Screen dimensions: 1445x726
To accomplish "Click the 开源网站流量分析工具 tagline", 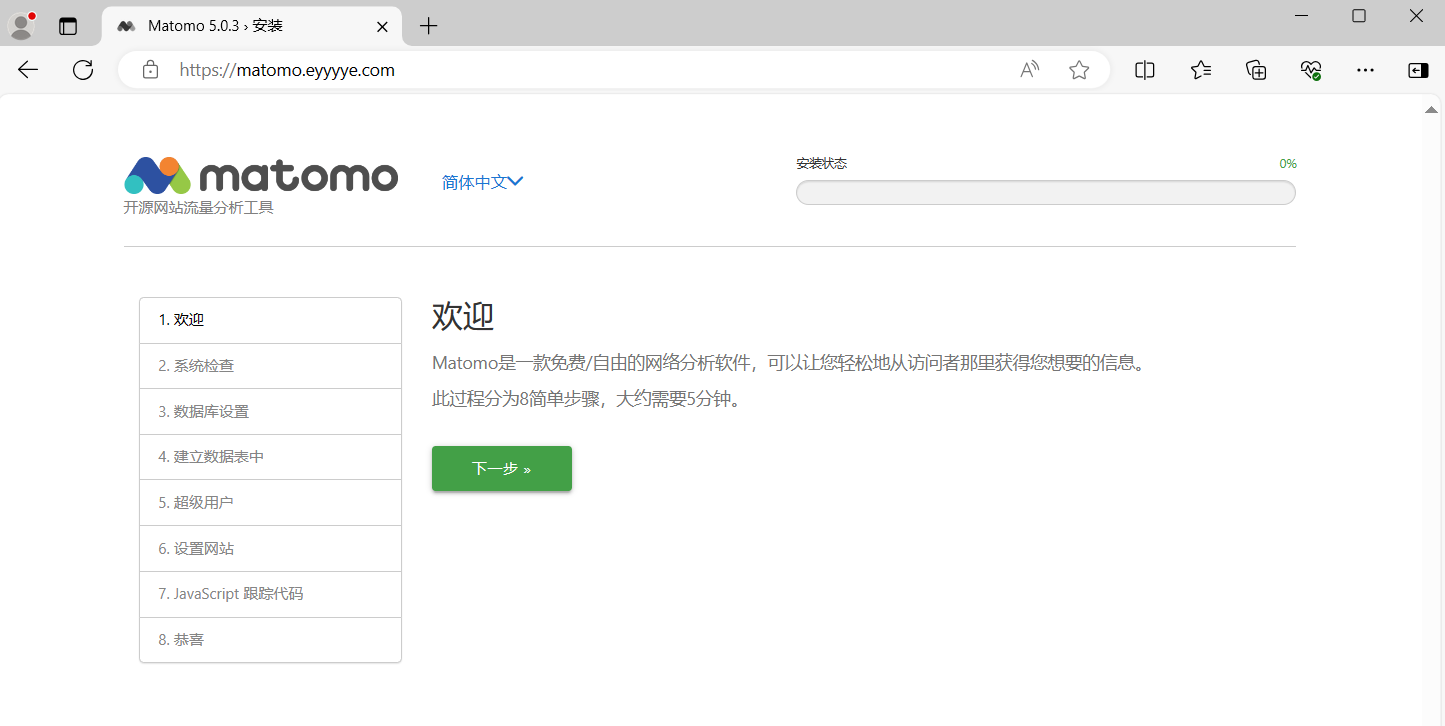I will [x=199, y=208].
